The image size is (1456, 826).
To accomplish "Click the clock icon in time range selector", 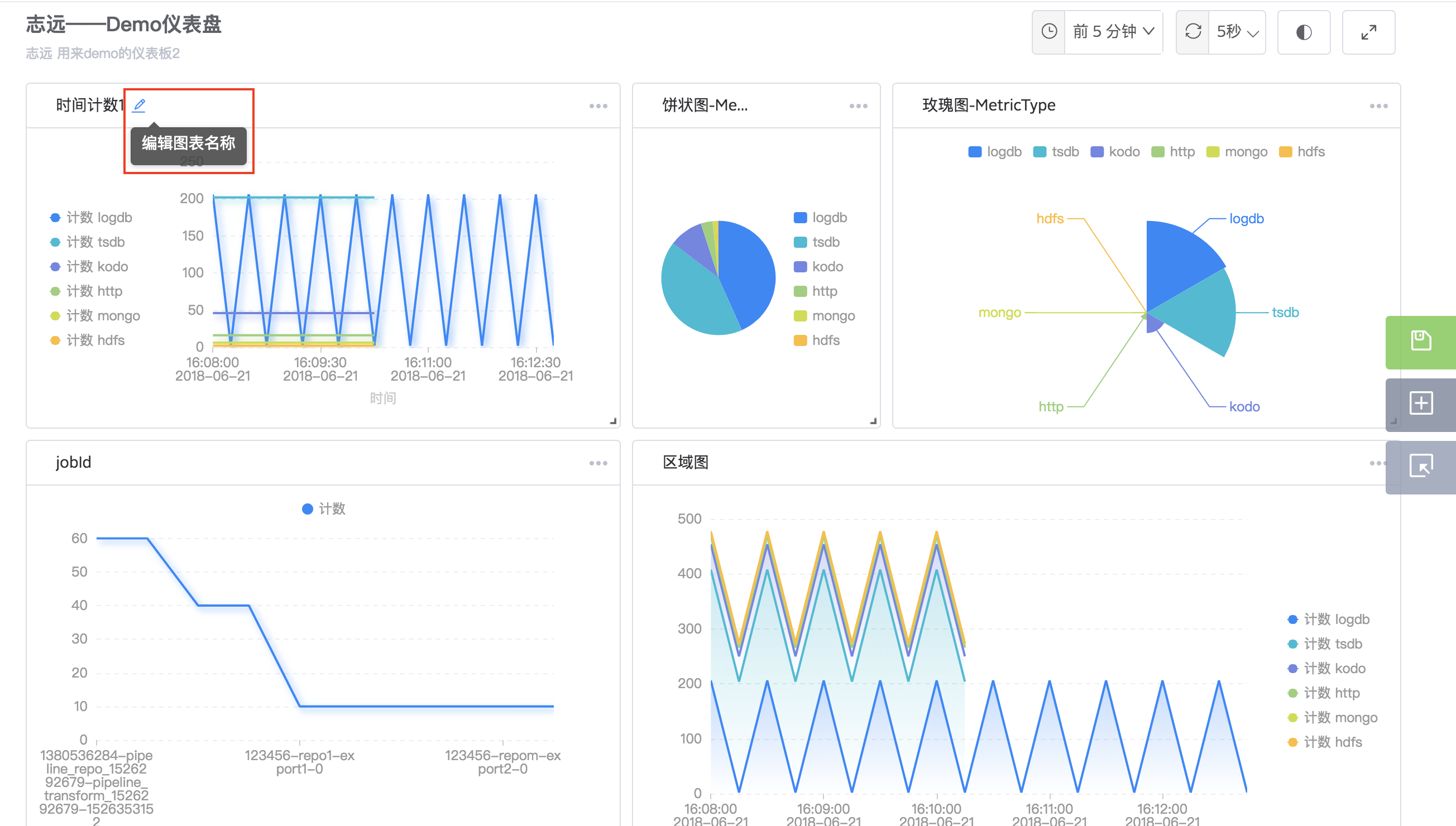I will pyautogui.click(x=1049, y=31).
